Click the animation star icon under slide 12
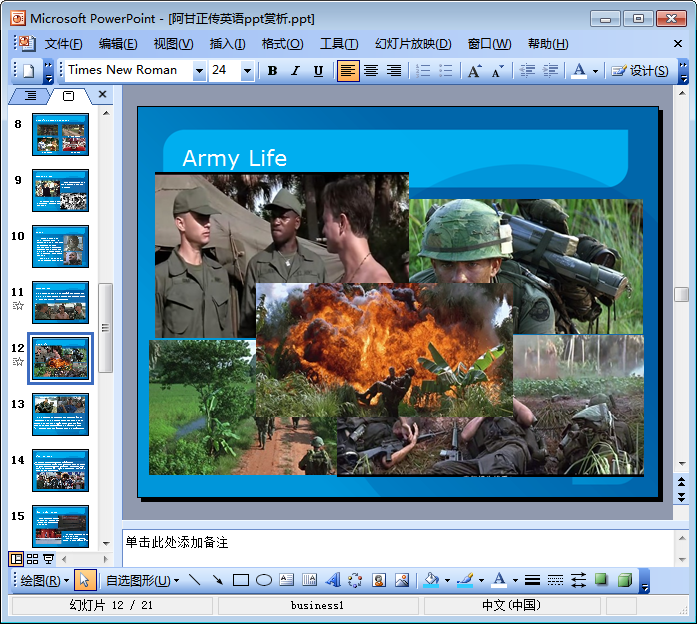Viewport: 697px width, 624px height. (18, 362)
